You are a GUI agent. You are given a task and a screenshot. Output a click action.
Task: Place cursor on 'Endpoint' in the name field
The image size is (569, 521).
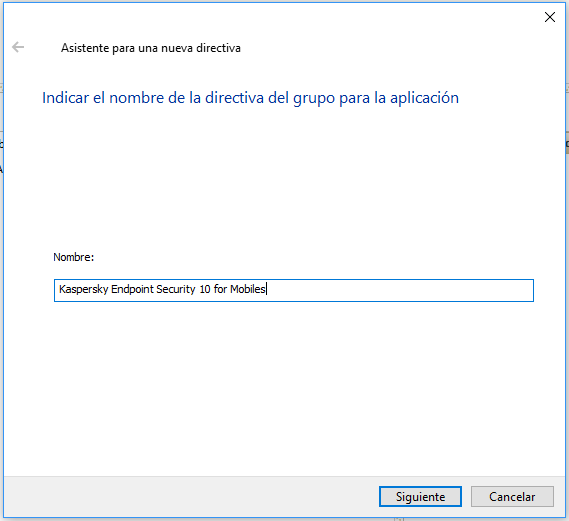pos(132,289)
